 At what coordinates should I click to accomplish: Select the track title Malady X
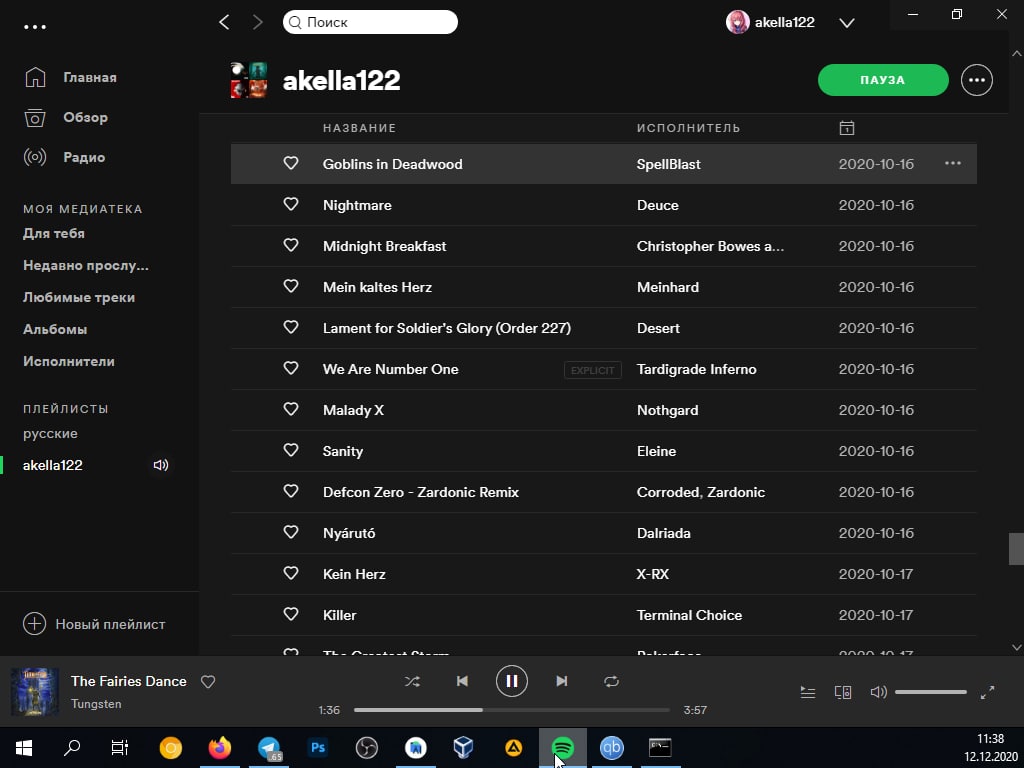pyautogui.click(x=353, y=410)
